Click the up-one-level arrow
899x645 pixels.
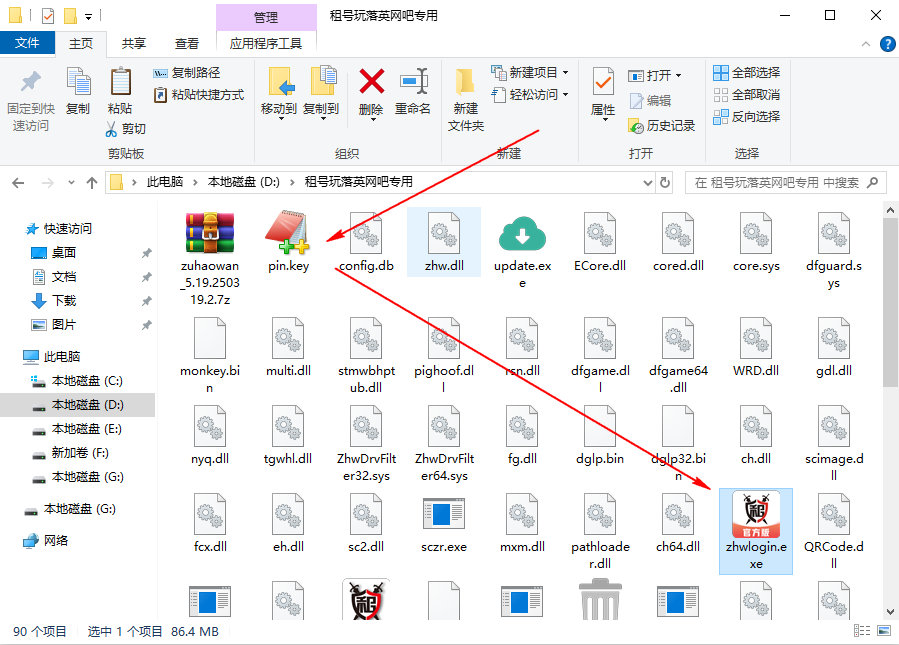pos(92,183)
